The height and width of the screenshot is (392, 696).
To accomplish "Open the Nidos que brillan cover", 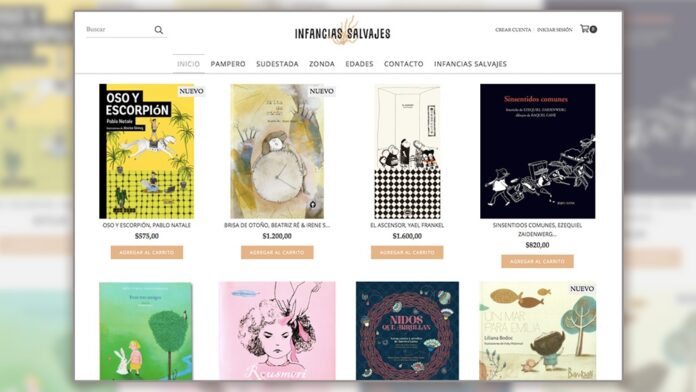I will [x=407, y=331].
